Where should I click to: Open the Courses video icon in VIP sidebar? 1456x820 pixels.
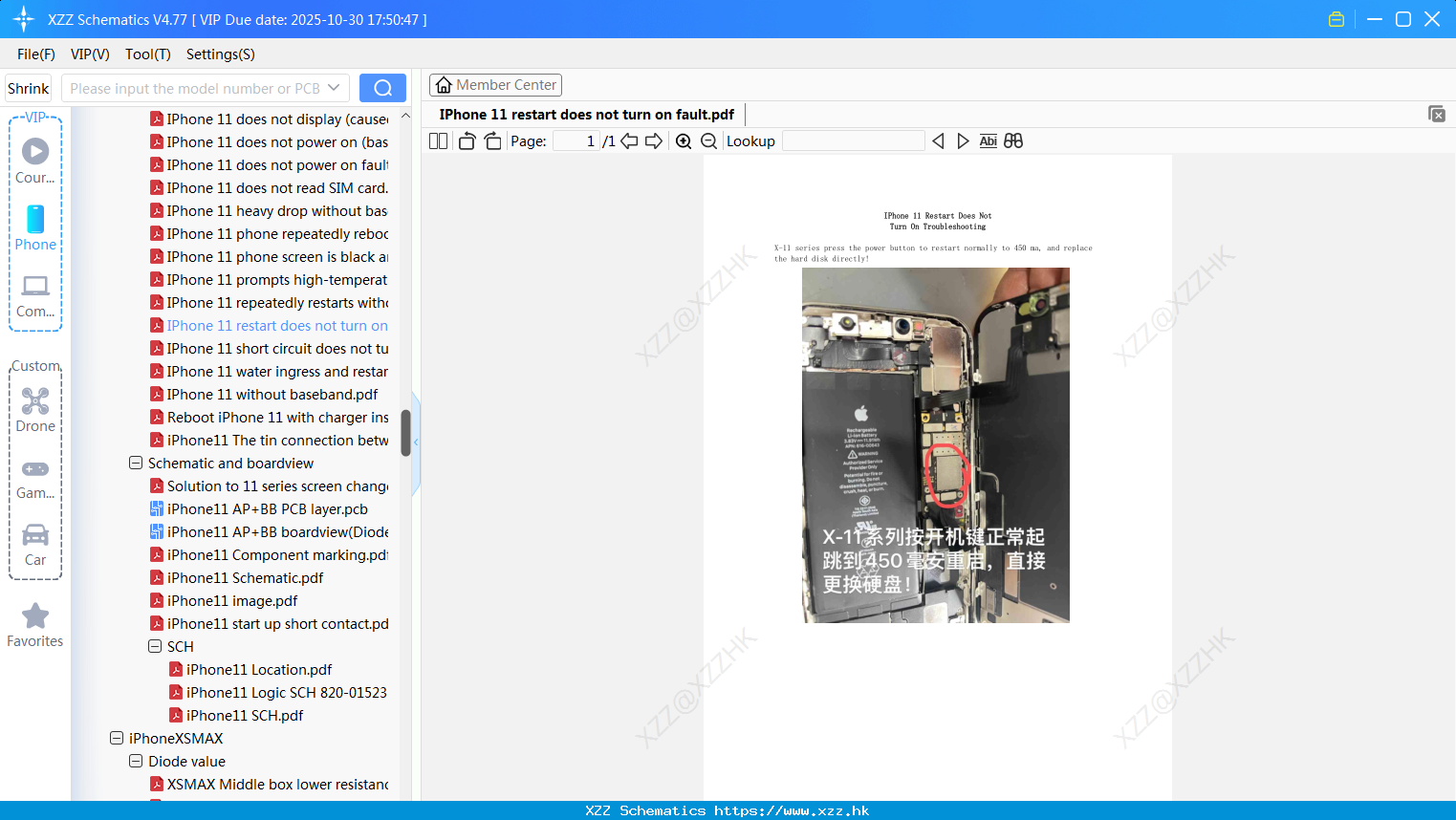tap(35, 151)
